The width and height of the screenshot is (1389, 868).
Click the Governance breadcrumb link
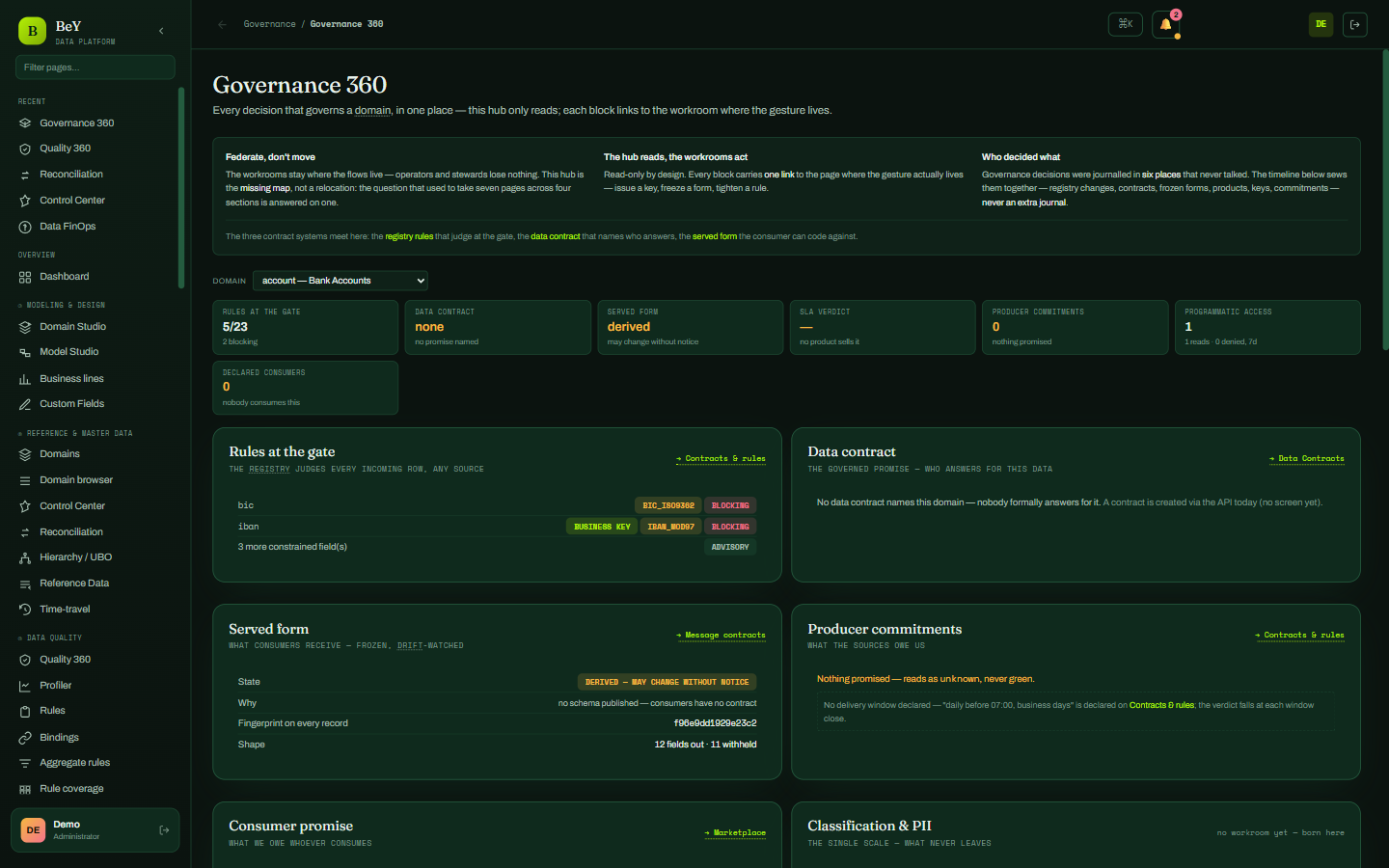269,24
